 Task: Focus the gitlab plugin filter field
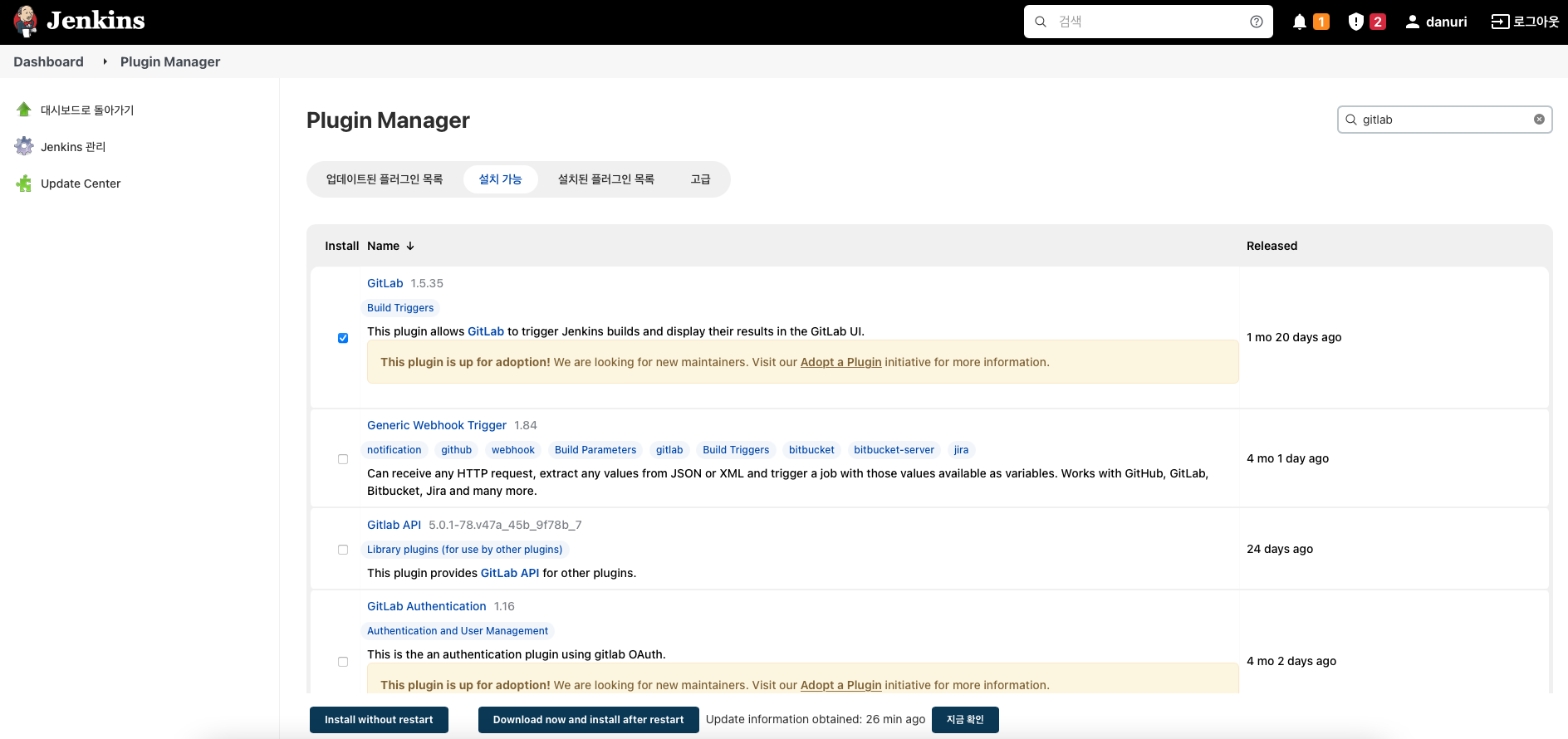tap(1445, 120)
